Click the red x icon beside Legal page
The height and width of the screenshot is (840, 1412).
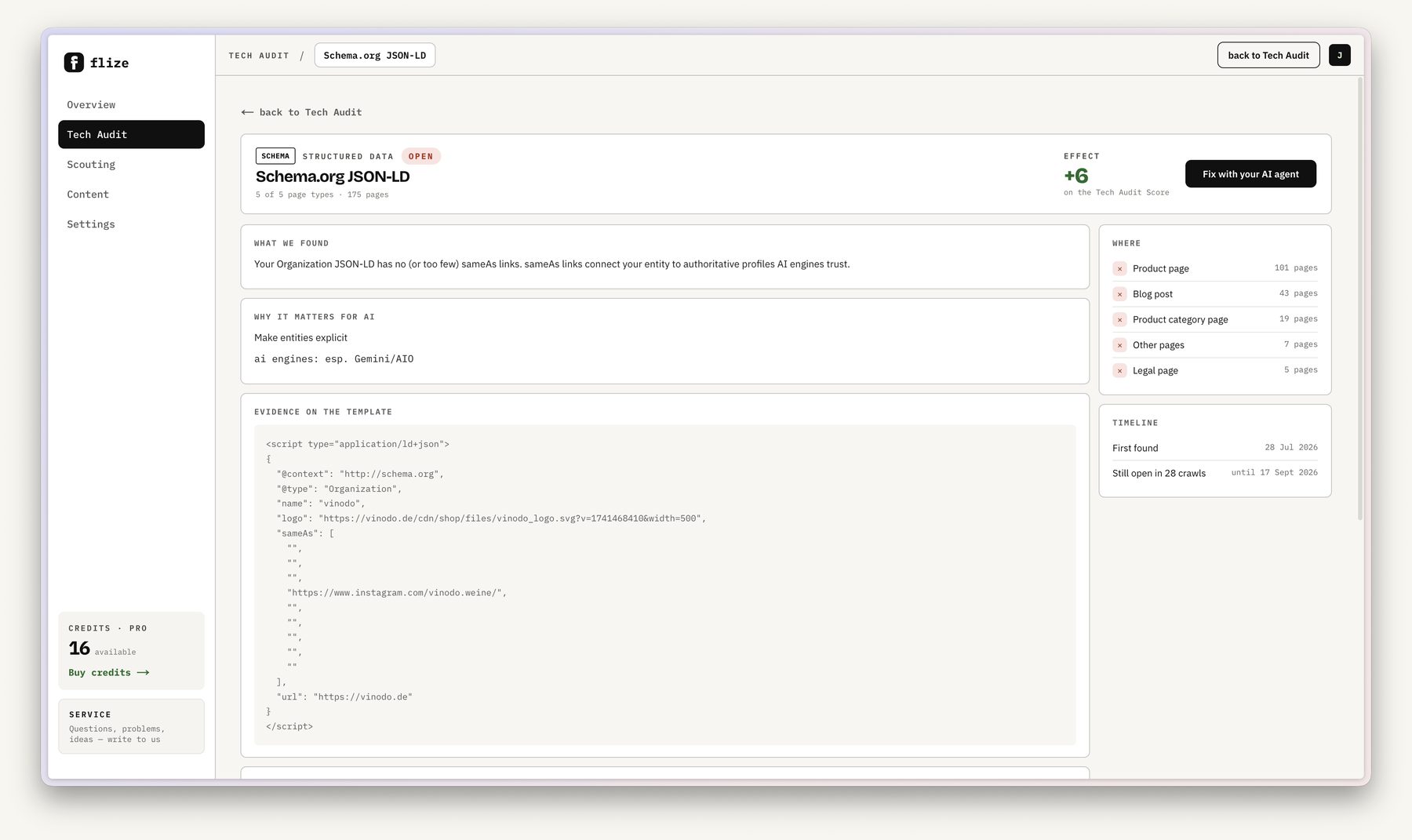click(1119, 371)
